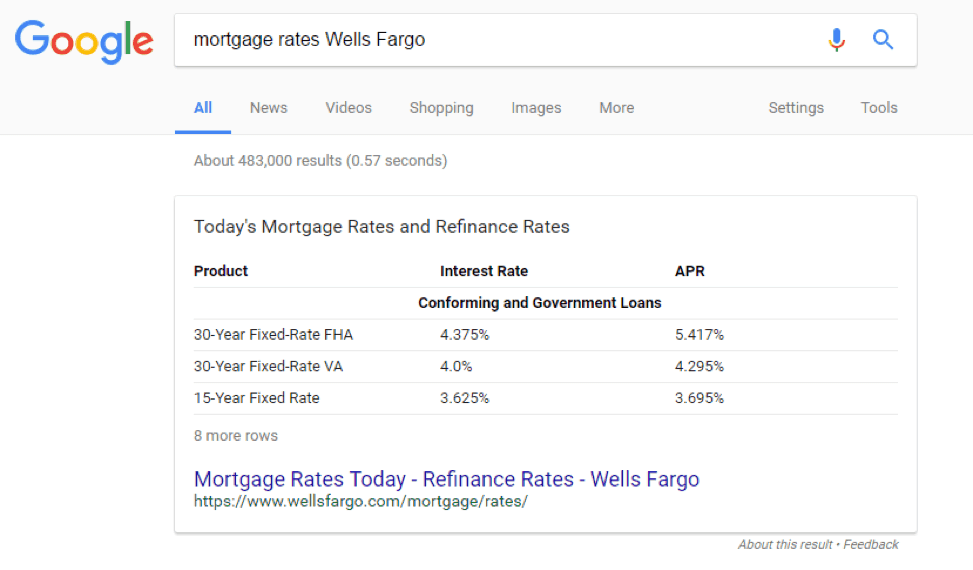Open the Google logo homepage
The image size is (973, 570).
click(x=84, y=42)
